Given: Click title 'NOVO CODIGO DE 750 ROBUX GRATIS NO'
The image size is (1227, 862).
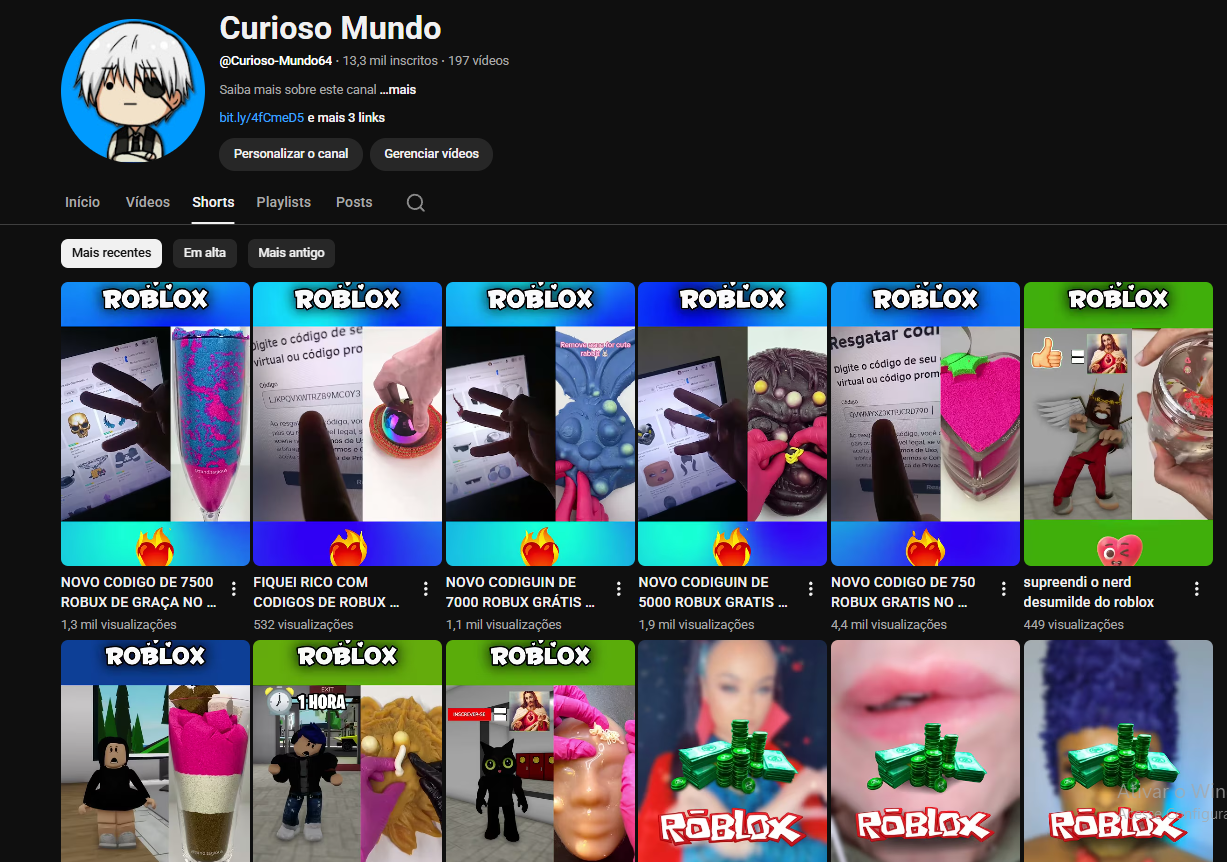Looking at the screenshot, I should 903,592.
